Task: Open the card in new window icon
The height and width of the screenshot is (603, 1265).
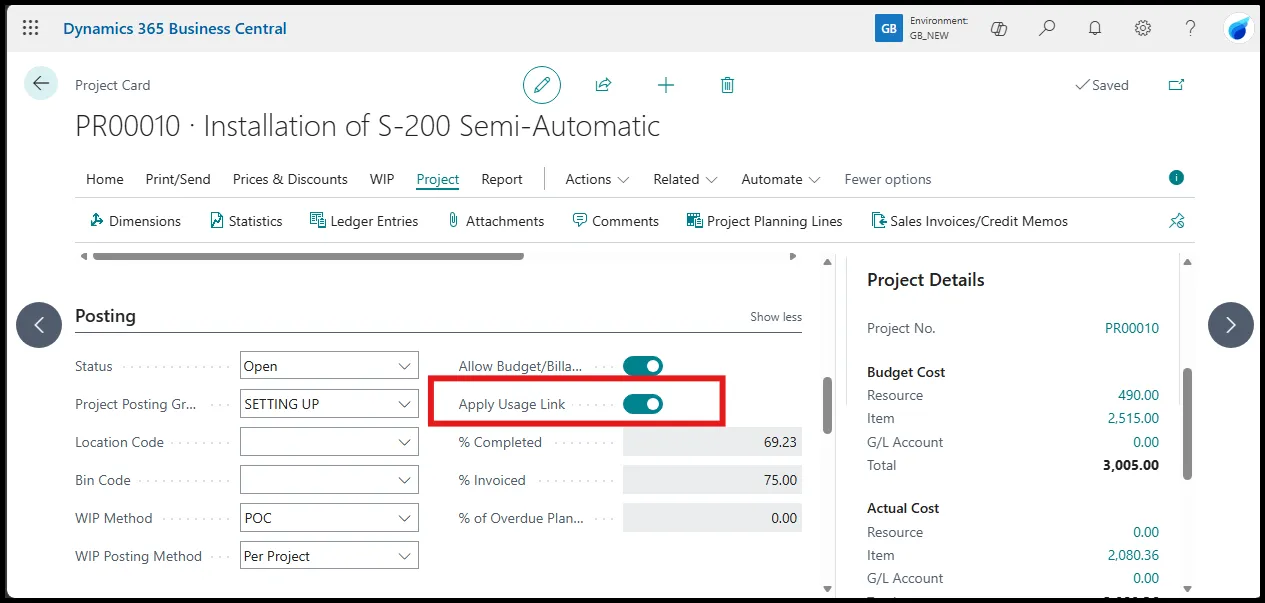Action: coord(1176,85)
